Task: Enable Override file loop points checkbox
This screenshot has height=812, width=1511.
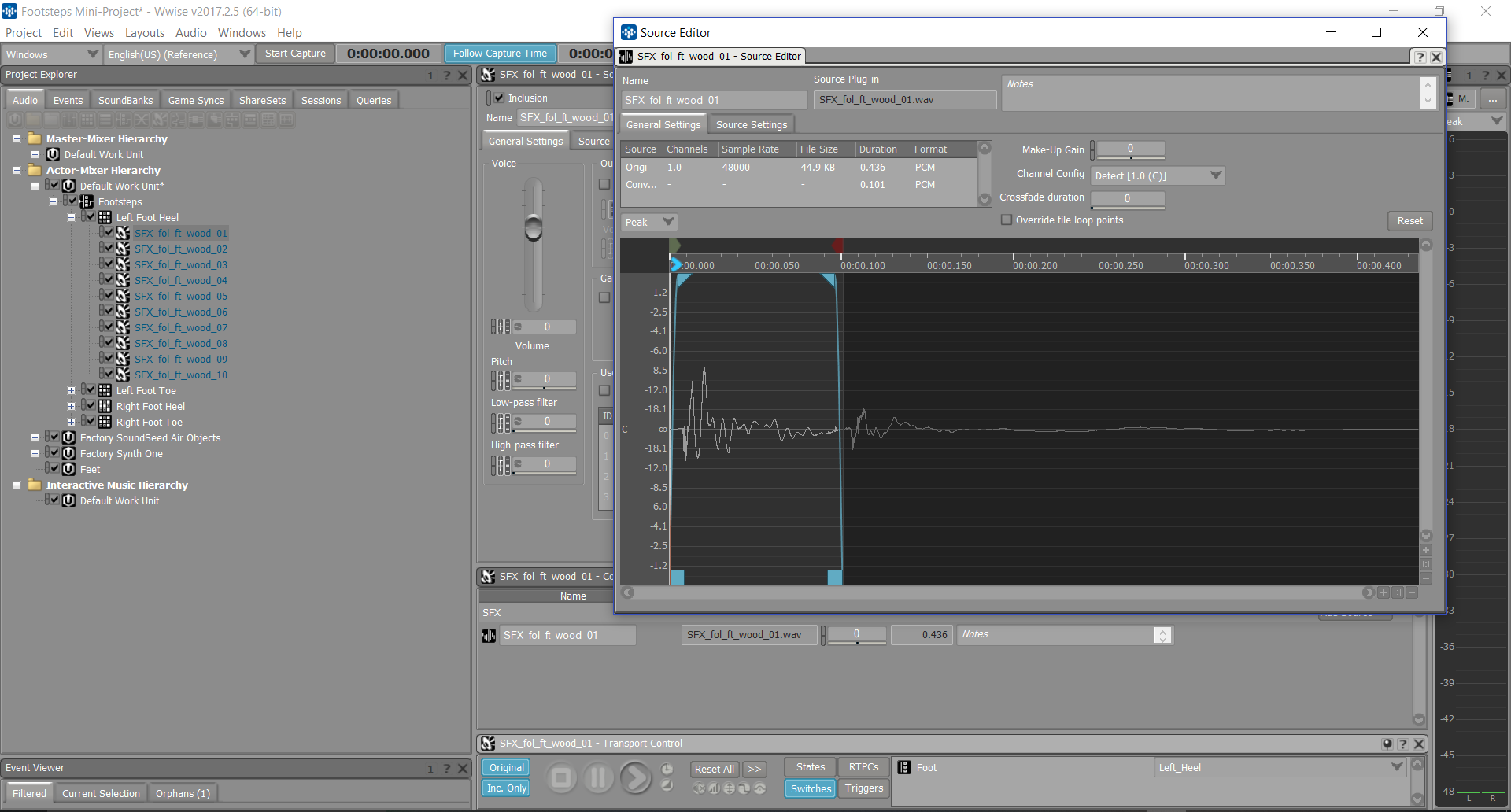Action: [1006, 220]
